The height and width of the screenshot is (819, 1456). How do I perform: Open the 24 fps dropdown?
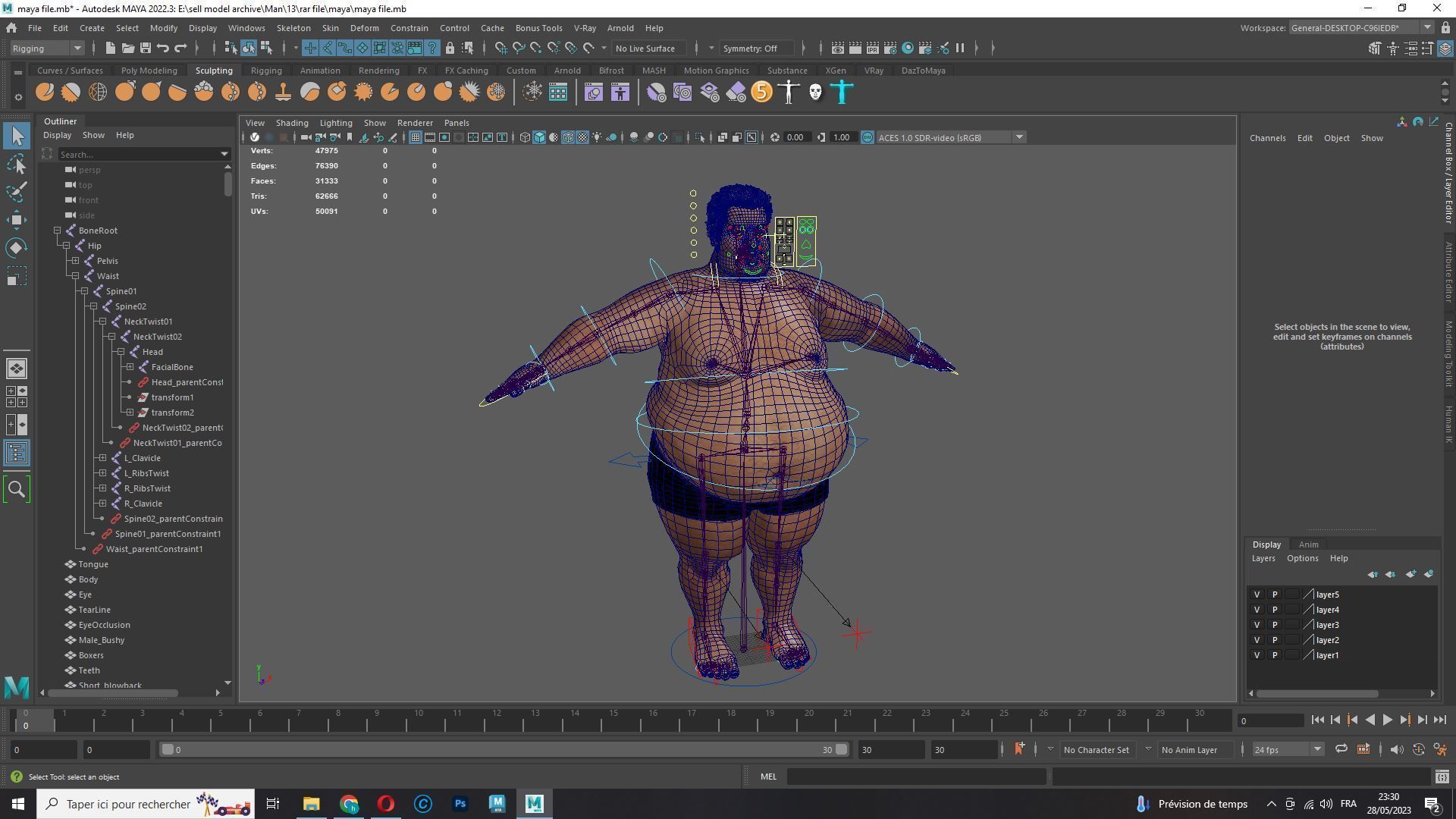(1287, 749)
